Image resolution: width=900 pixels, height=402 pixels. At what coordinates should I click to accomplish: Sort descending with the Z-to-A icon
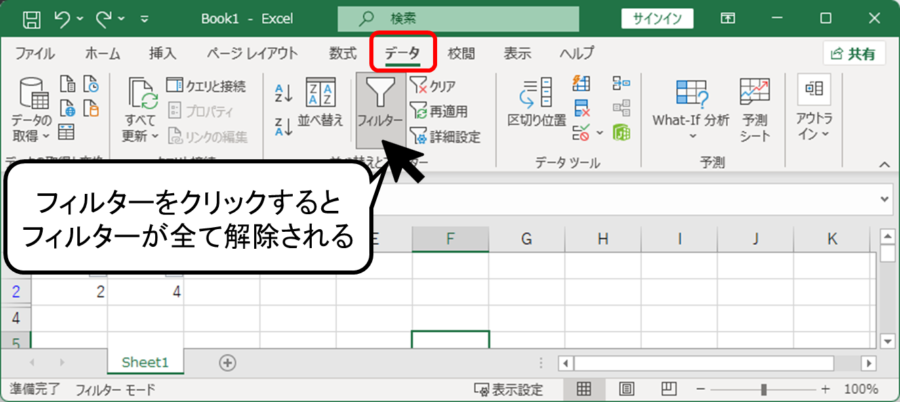click(x=284, y=126)
